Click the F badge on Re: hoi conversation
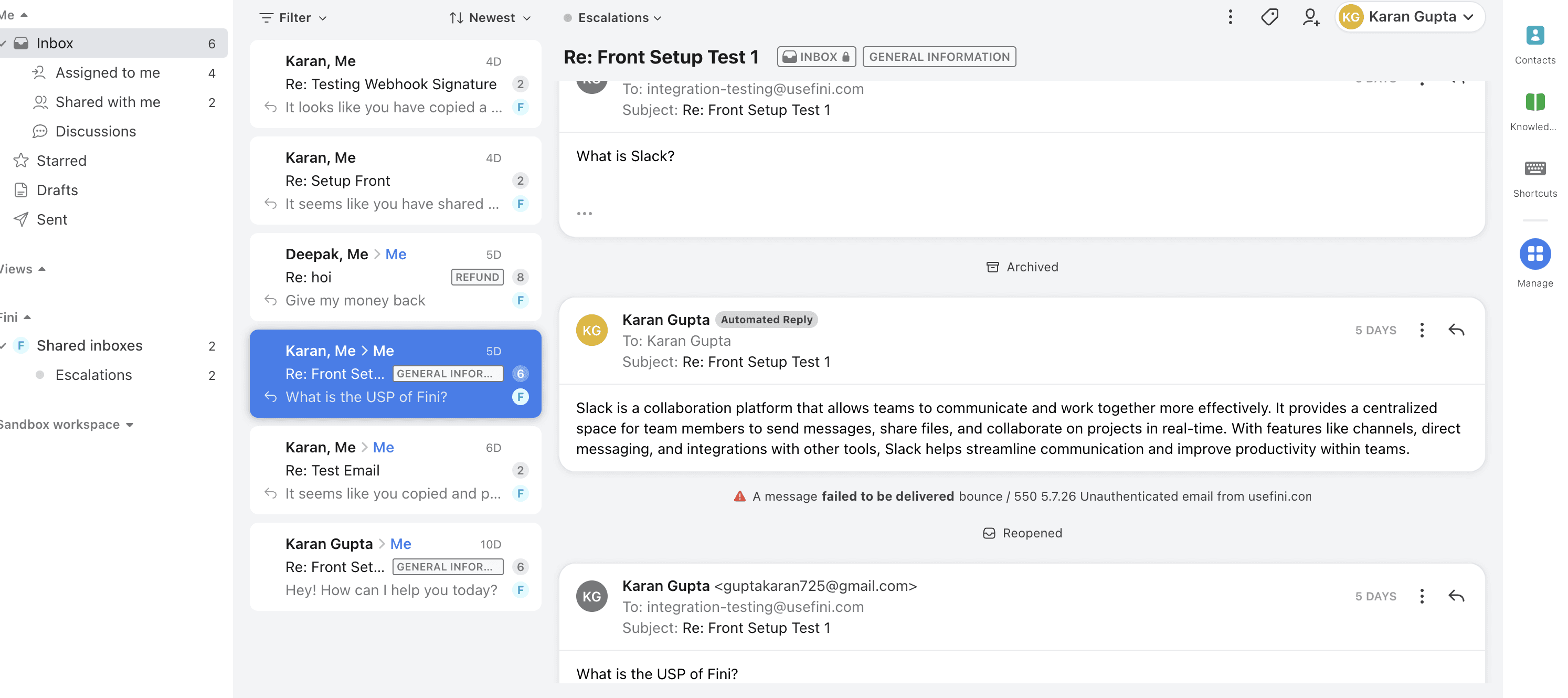 (520, 300)
